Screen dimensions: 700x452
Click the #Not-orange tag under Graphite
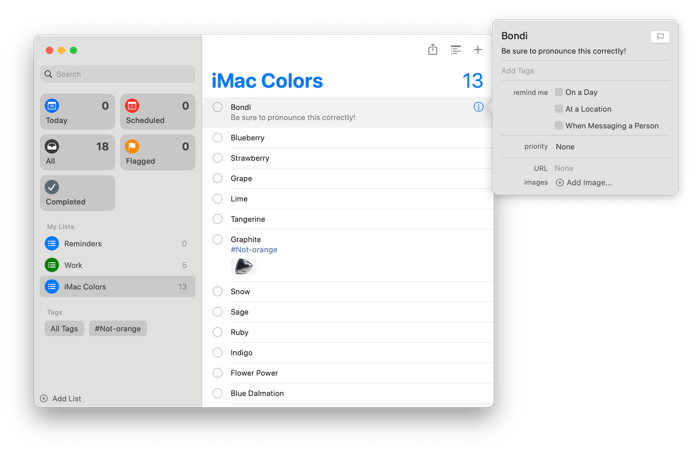click(x=254, y=250)
